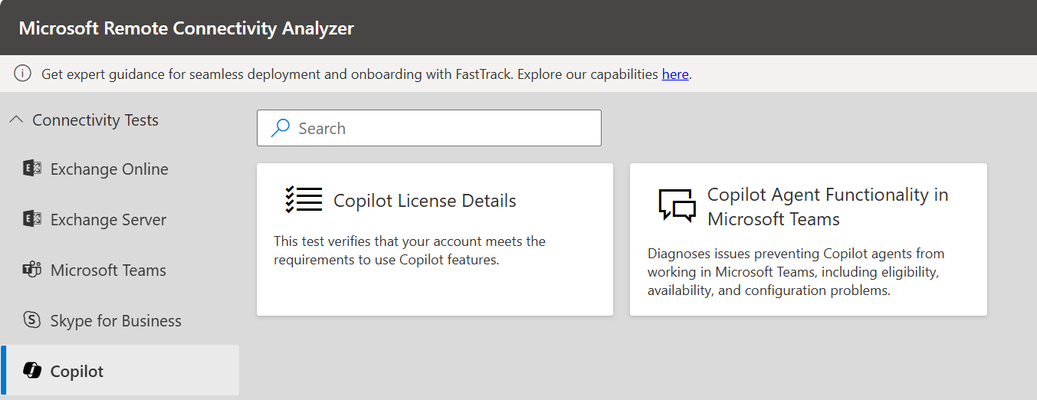Viewport: 1037px width, 400px height.
Task: Open Copilot Agent Functionality in Microsoft Teams title
Action: [x=828, y=206]
